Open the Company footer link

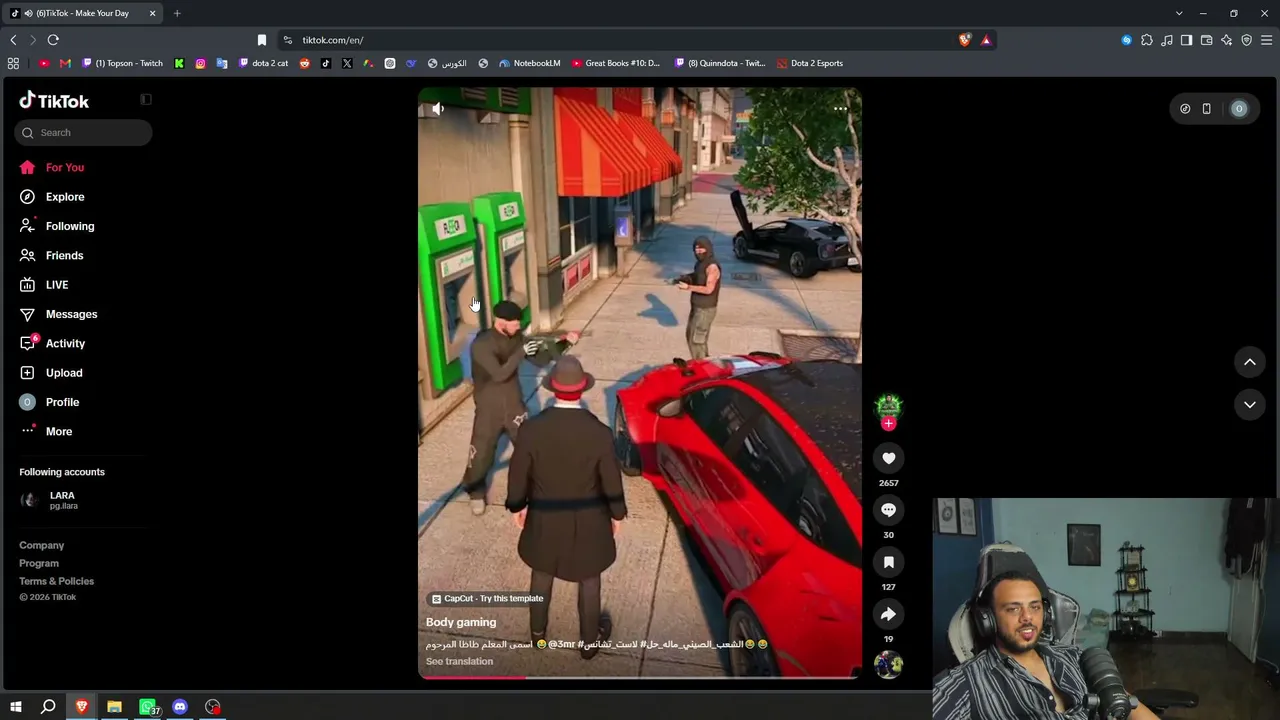(41, 545)
